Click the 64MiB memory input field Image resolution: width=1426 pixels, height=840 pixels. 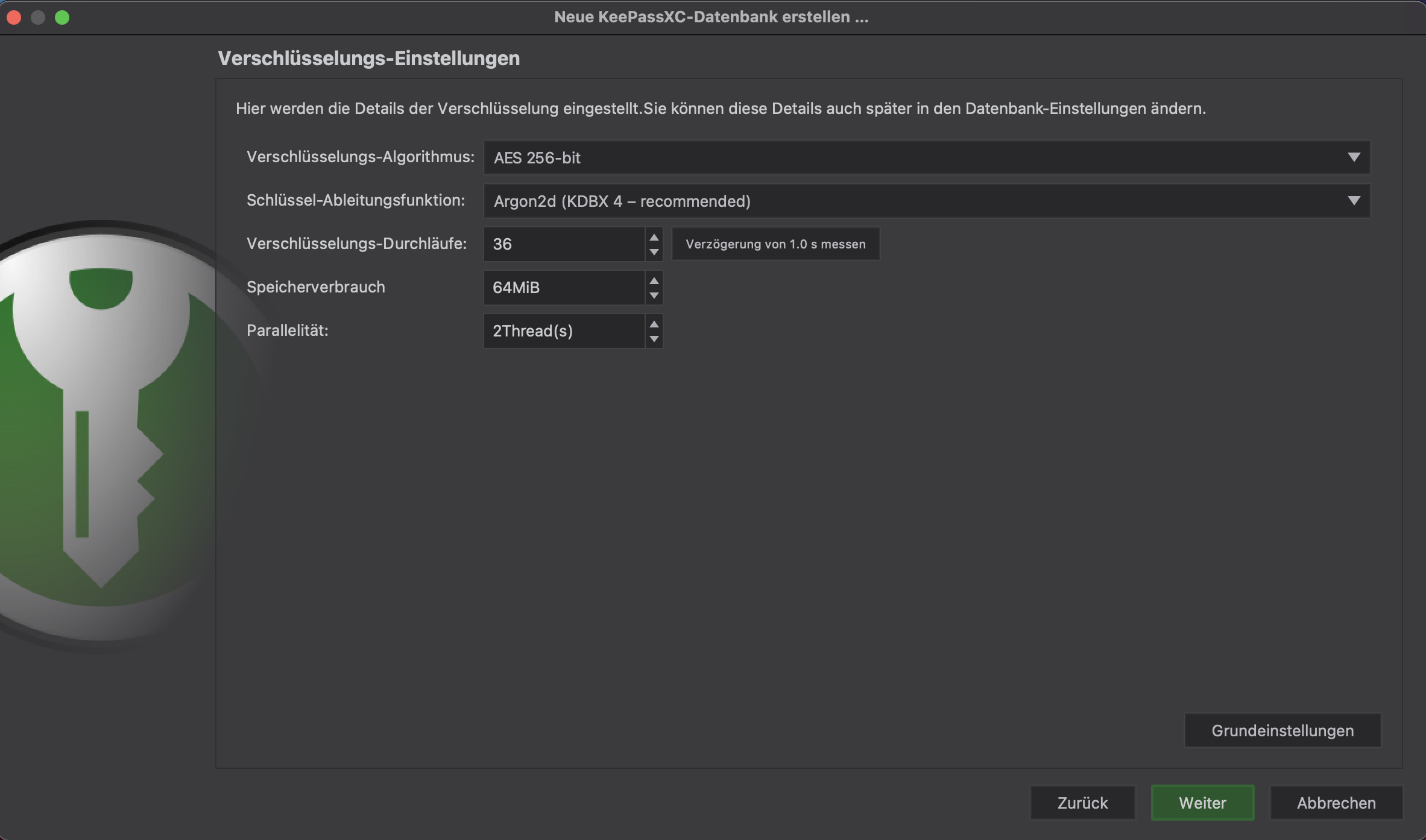pyautogui.click(x=561, y=288)
